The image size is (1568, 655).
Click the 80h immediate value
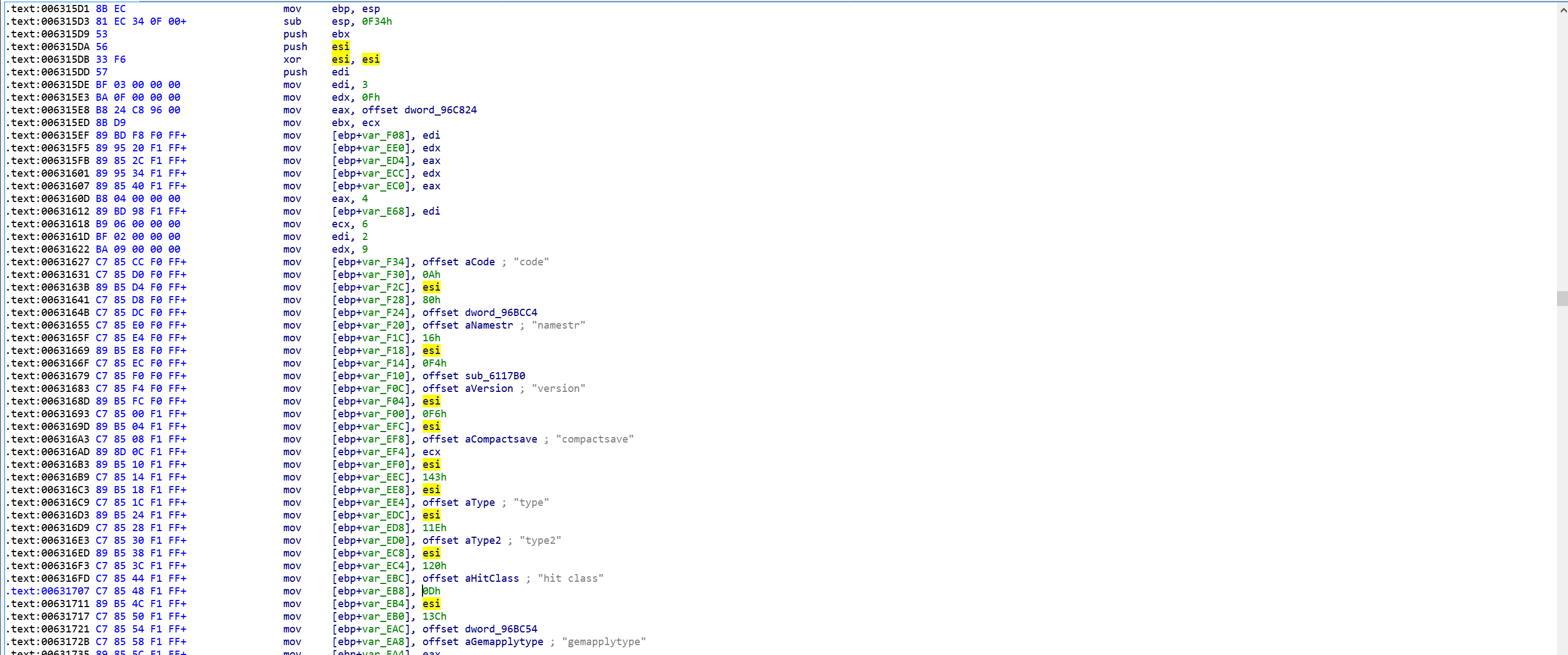(x=431, y=300)
